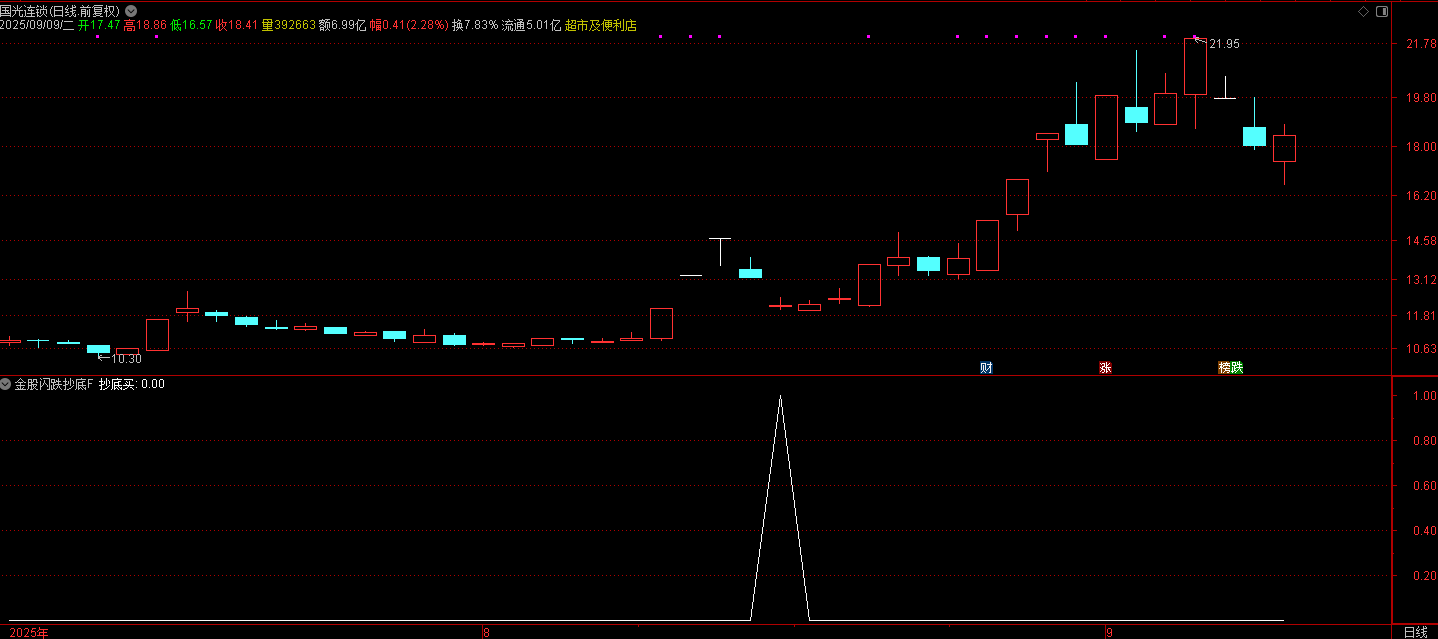Click the tall red candle at the 21.95 high
Viewport: 1438px width, 639px height.
(x=1195, y=67)
